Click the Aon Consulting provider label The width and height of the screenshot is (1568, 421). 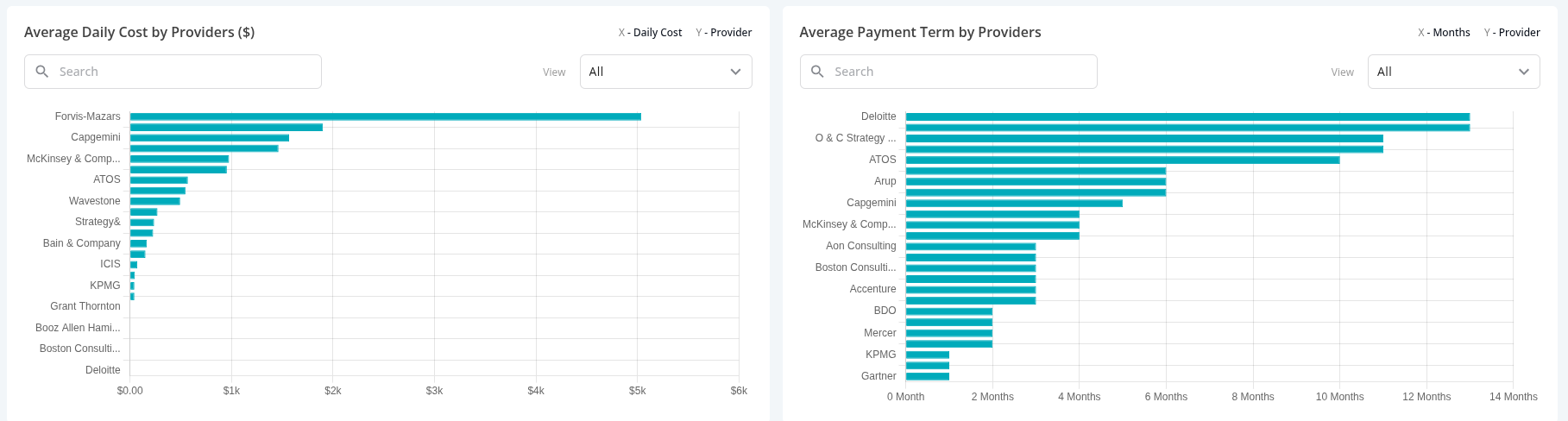coord(860,246)
